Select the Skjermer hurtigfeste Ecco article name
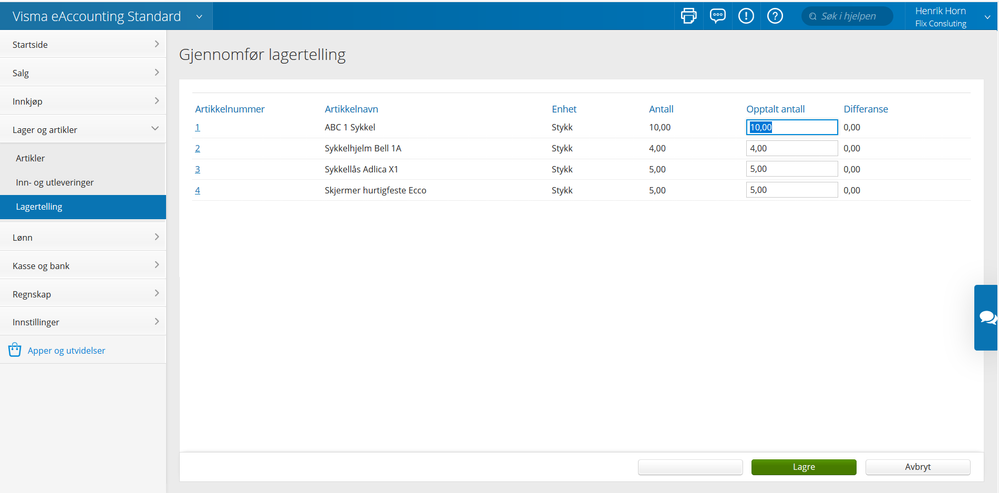The image size is (999, 493). 375,190
